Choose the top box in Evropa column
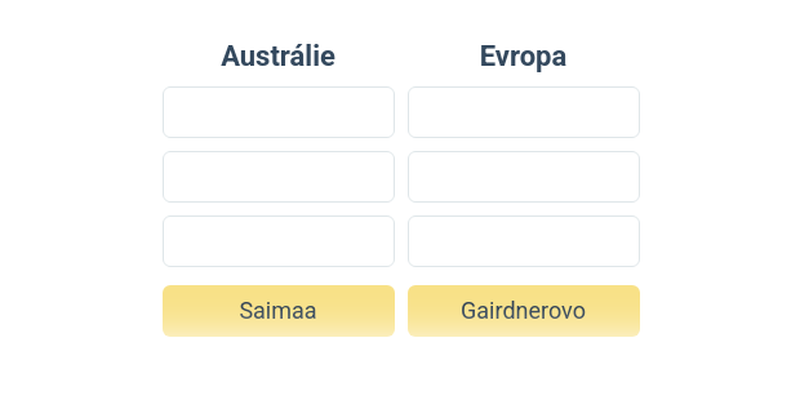Viewport: 800px width, 400px height. point(523,112)
